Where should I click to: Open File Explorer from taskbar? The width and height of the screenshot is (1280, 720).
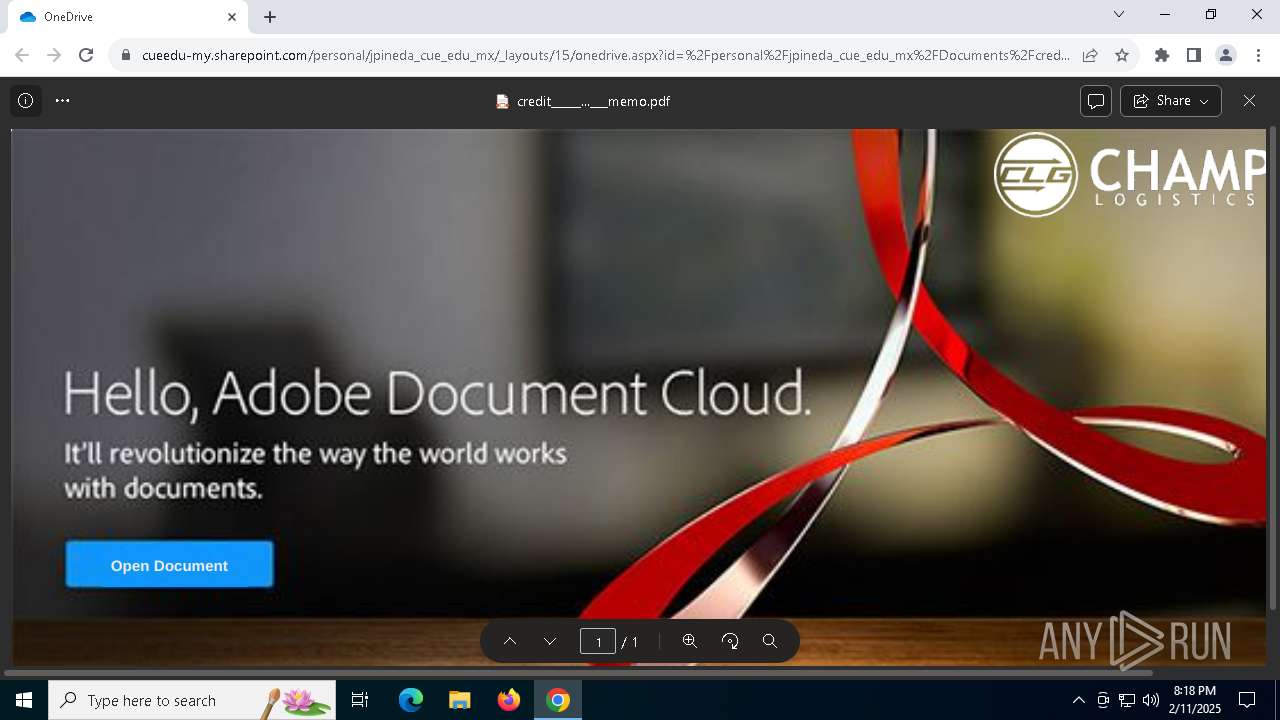pos(459,700)
